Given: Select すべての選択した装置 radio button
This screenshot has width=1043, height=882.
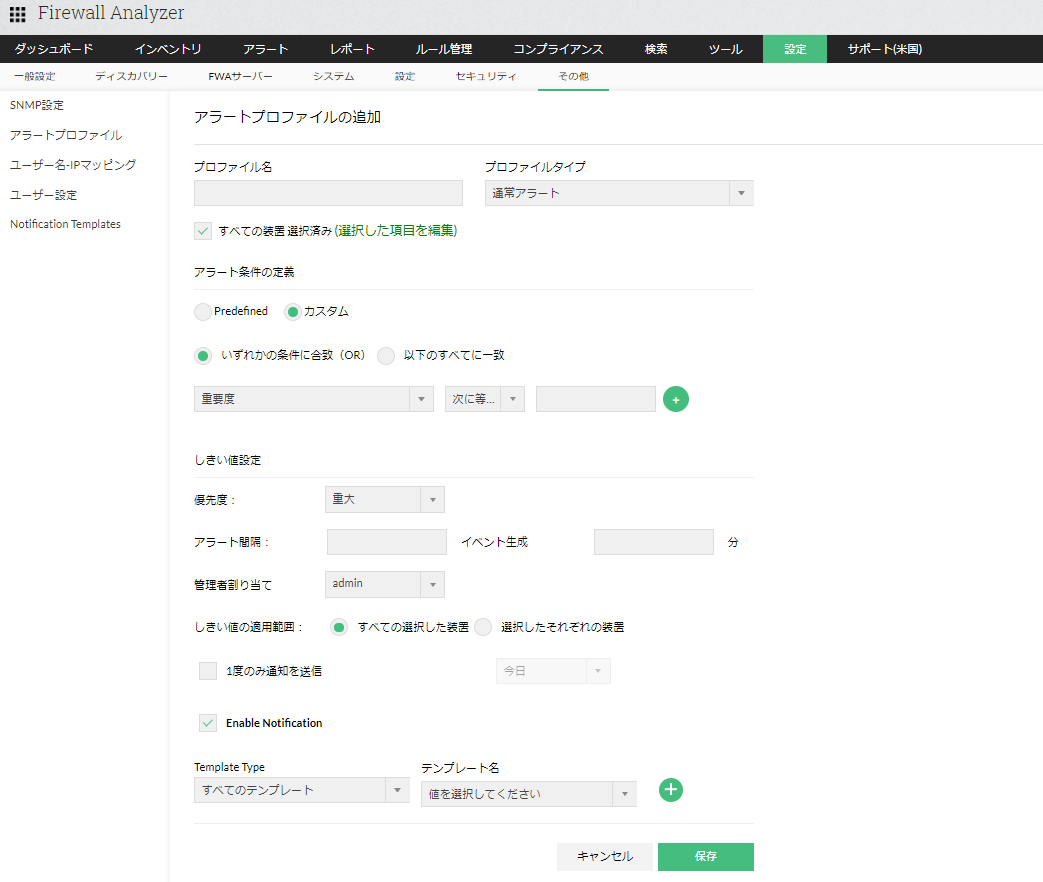Looking at the screenshot, I should pyautogui.click(x=339, y=627).
